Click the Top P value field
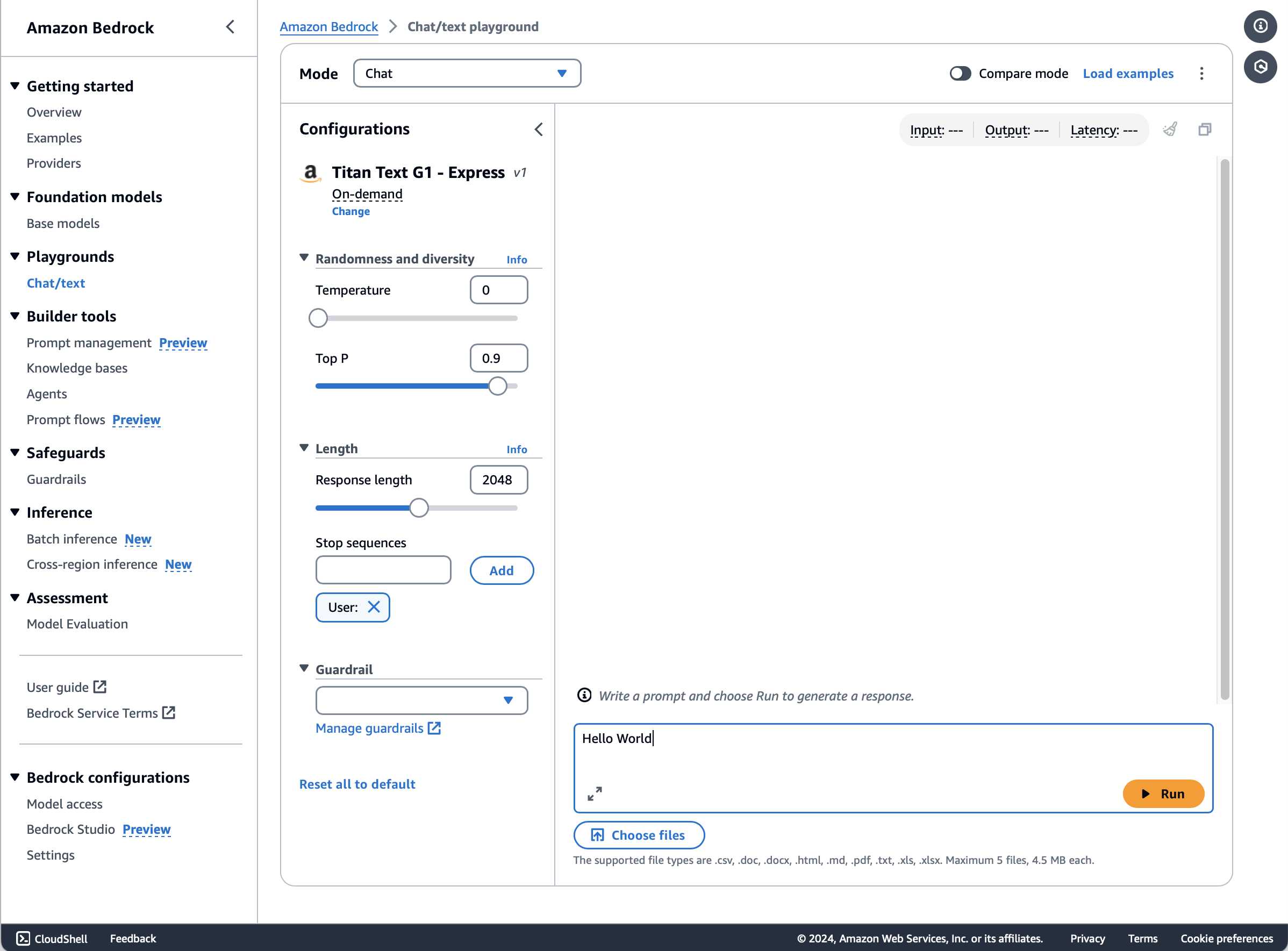This screenshot has height=951, width=1288. (498, 358)
